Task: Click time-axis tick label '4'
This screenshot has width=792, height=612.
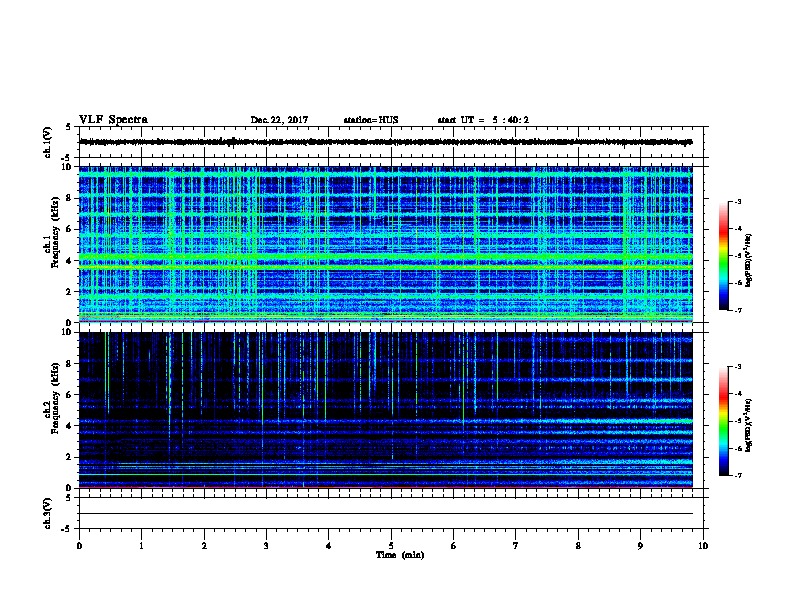Action: [329, 545]
